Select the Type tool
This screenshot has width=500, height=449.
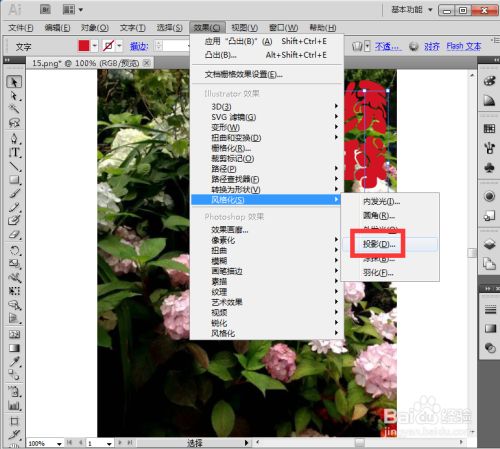pos(14,152)
